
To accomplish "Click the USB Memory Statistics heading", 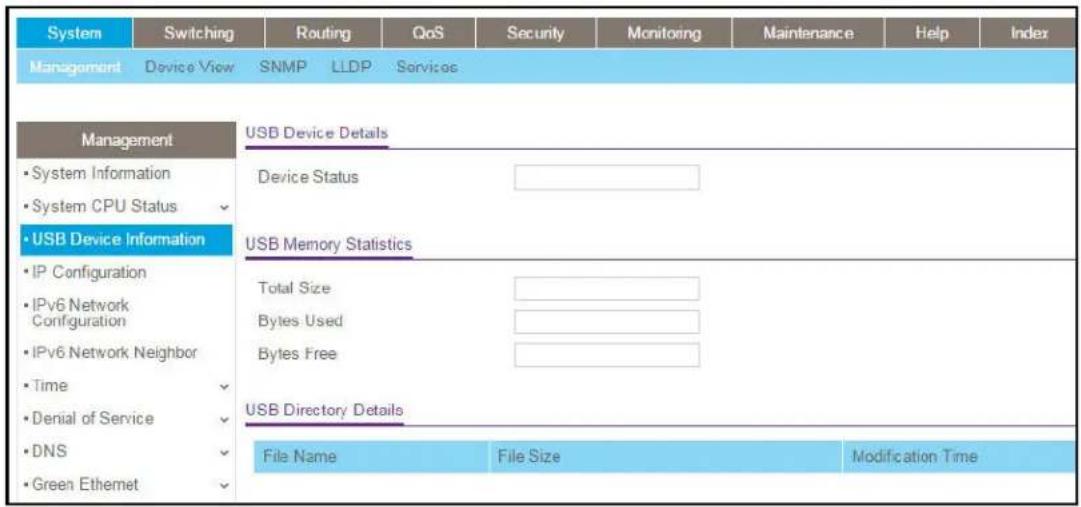I will [329, 243].
